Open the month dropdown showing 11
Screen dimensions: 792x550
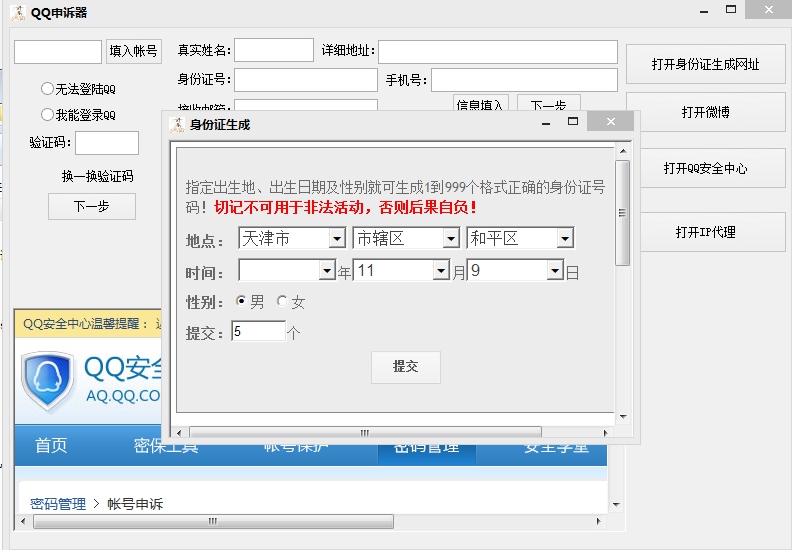[440, 271]
